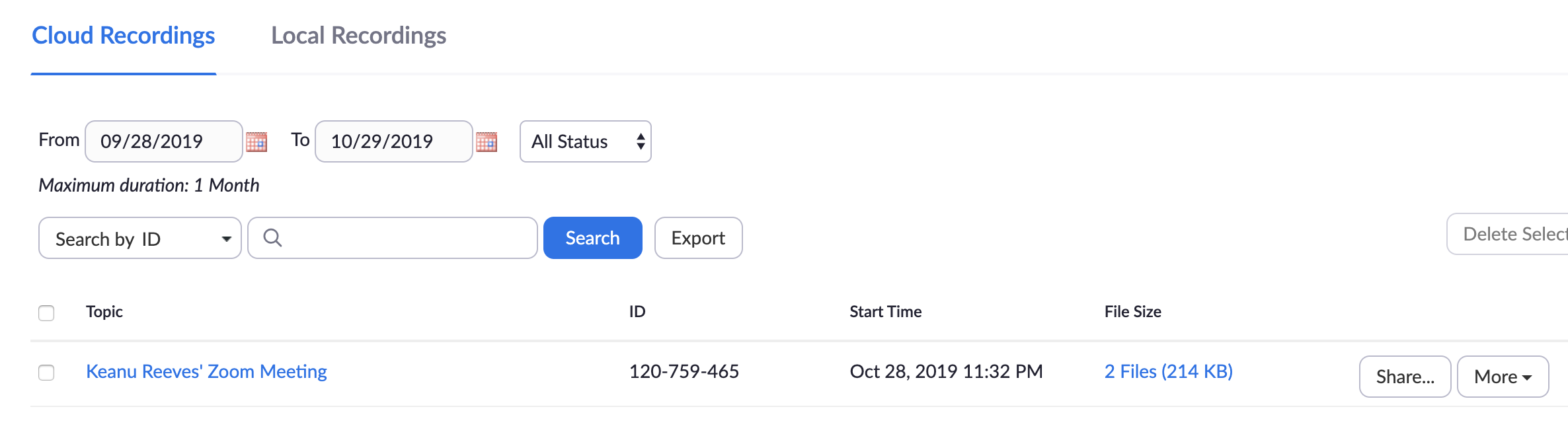Switch to the Local Recordings tab
Viewport: 1568px width, 444px height.
click(359, 36)
